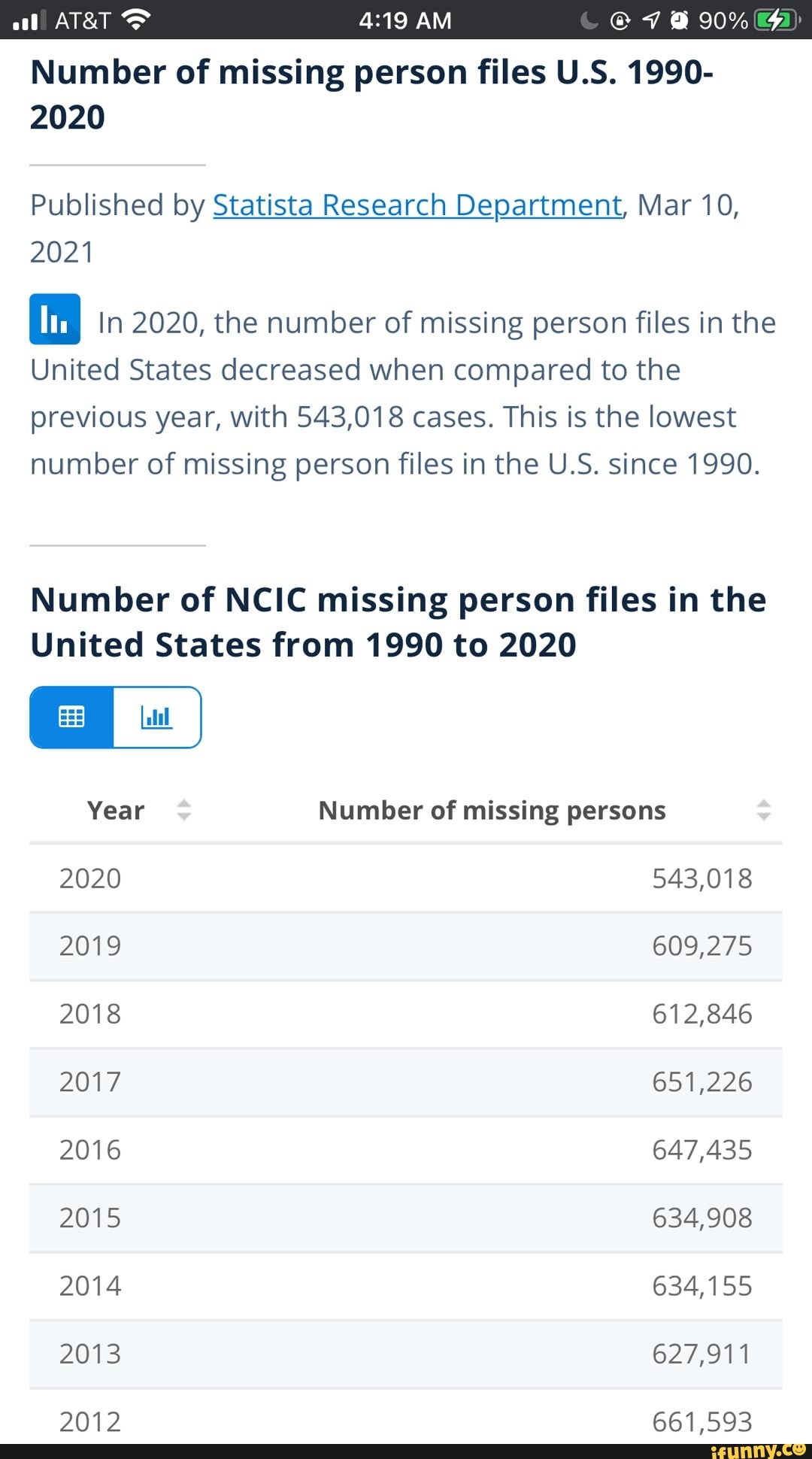
Task: Sort by Number of missing persons
Action: (x=763, y=810)
